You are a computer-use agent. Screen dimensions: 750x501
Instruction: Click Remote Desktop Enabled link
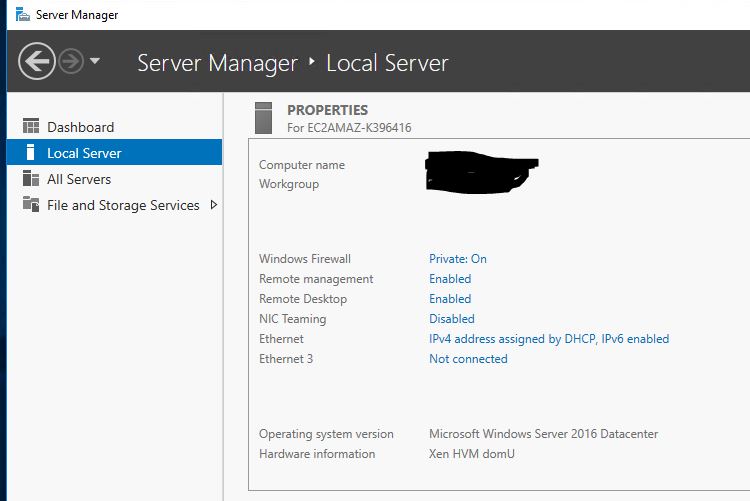click(x=450, y=299)
